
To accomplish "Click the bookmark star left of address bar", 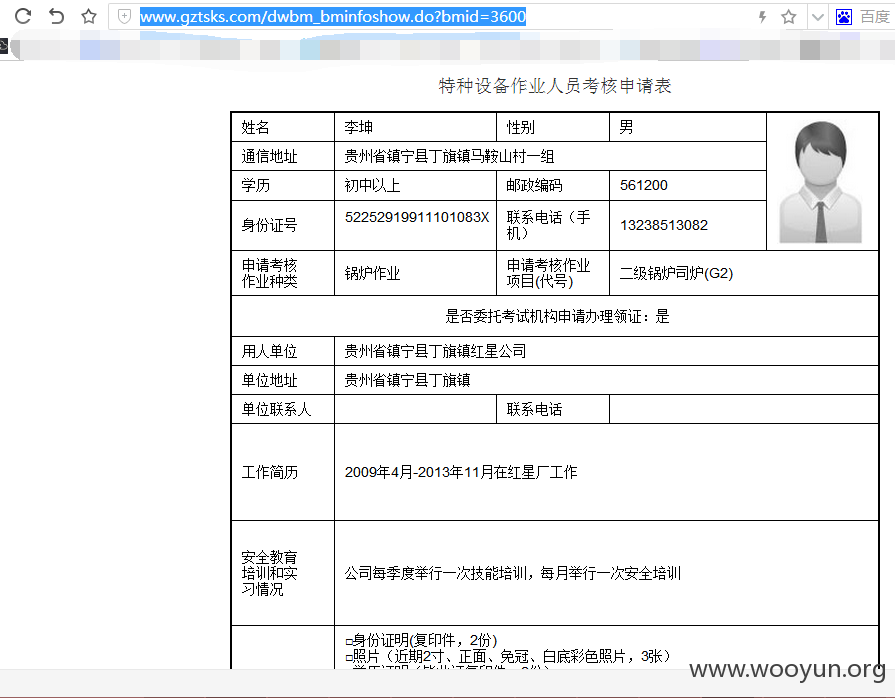I will click(88, 16).
